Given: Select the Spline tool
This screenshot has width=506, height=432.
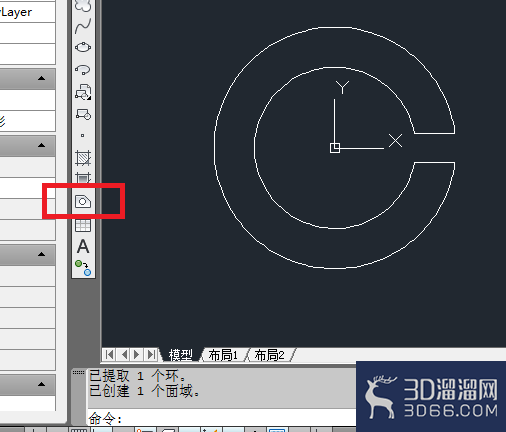Looking at the screenshot, I should click(83, 26).
